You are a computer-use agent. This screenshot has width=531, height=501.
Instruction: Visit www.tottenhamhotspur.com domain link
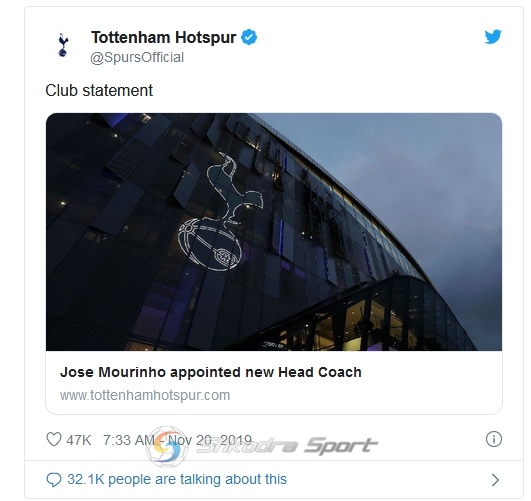pos(145,395)
